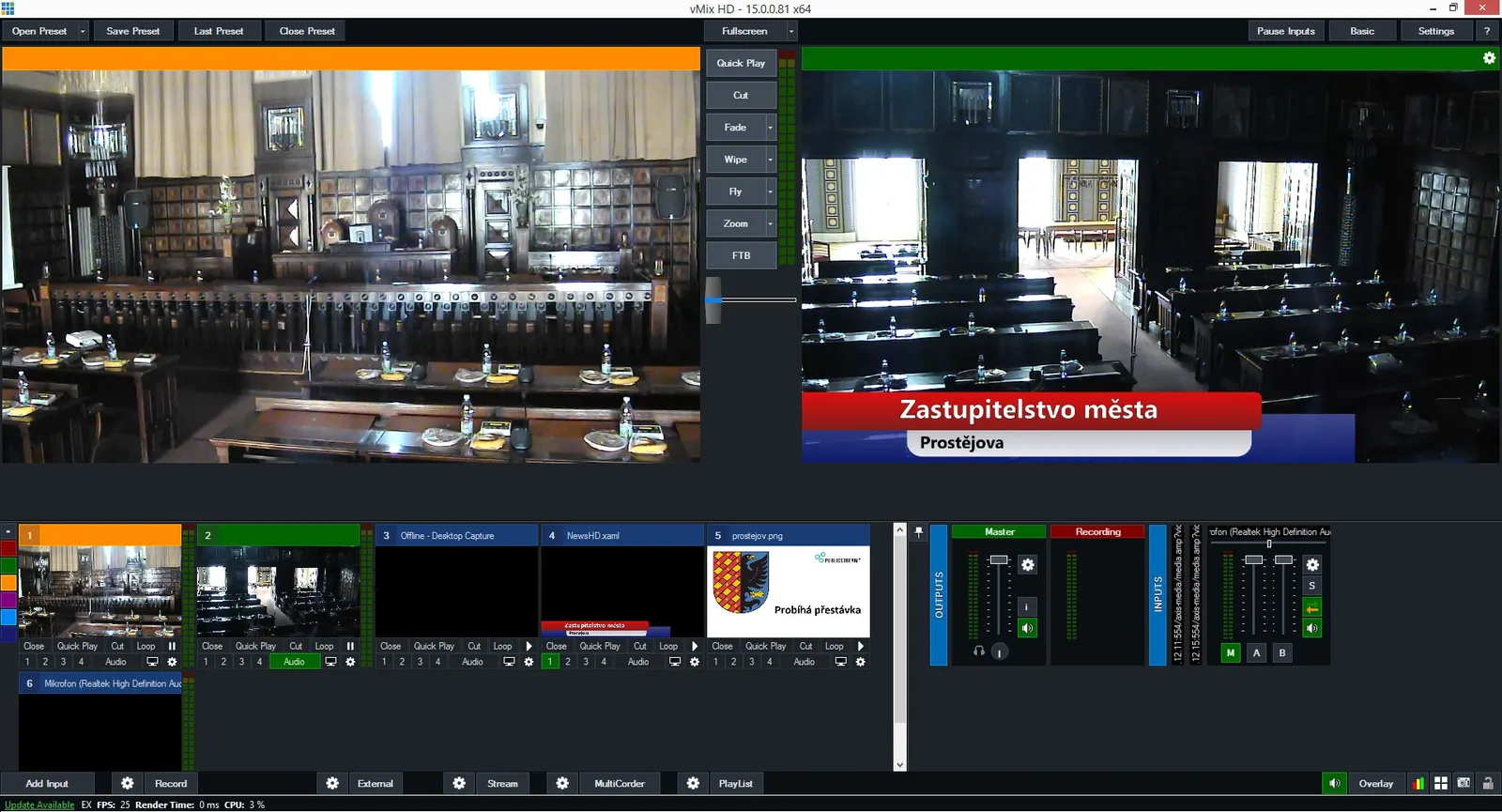Open the Settings menu
This screenshot has height=812, width=1502.
coord(1436,31)
